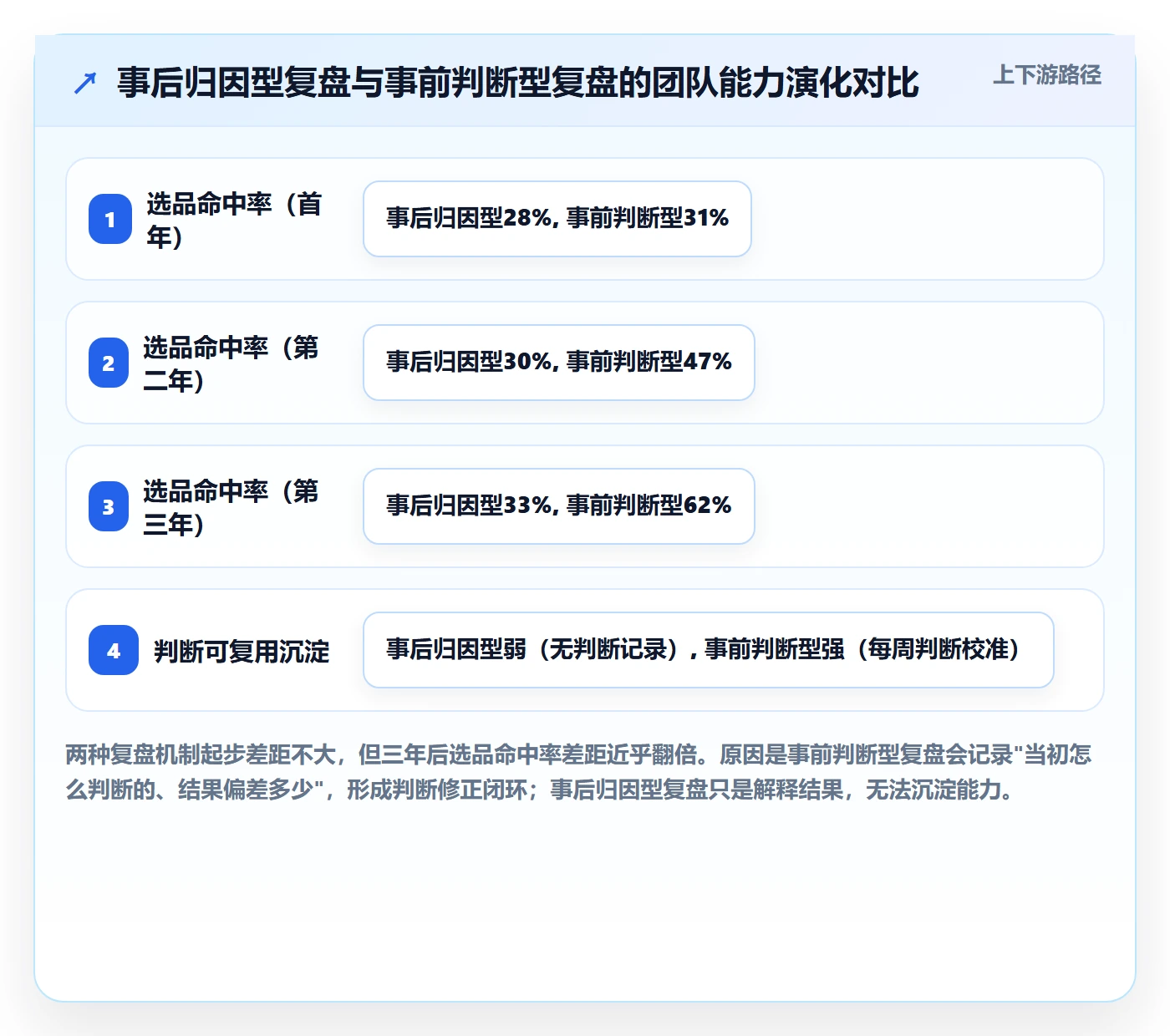1170x1036 pixels.
Task: Select the label 选品命中率（首年）
Action: (235, 220)
